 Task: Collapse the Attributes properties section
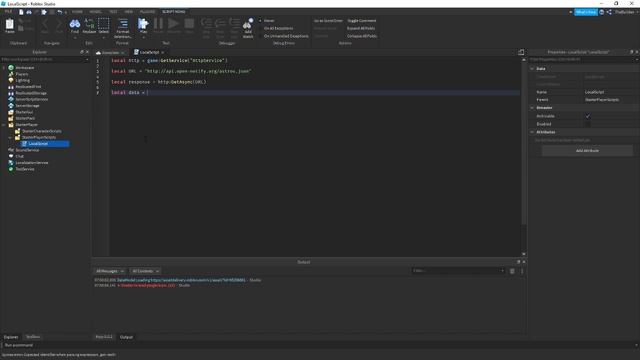point(532,132)
